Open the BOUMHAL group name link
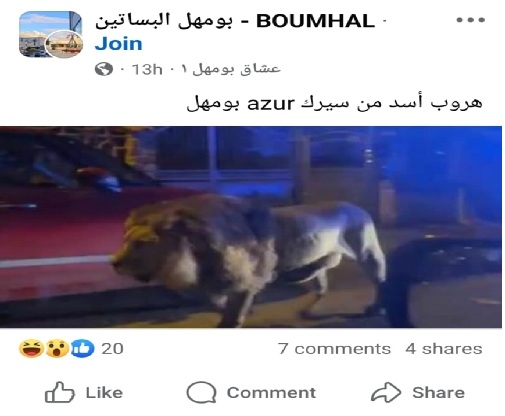 click(x=235, y=21)
